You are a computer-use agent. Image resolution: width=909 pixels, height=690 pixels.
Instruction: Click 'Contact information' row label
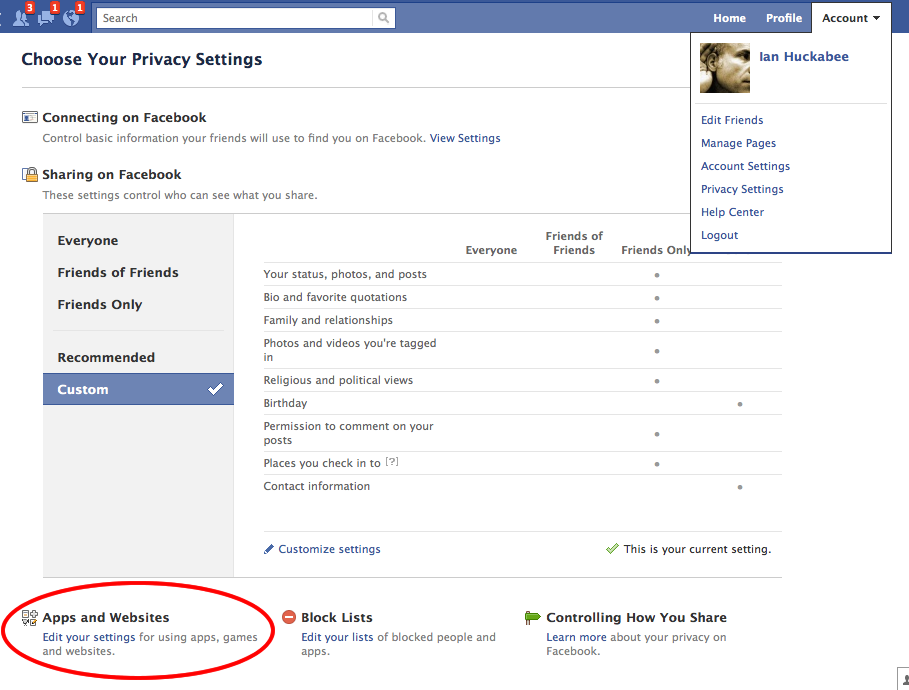pos(317,486)
